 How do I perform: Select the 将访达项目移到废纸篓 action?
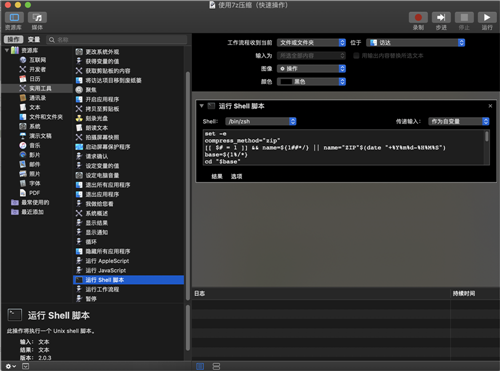109,80
